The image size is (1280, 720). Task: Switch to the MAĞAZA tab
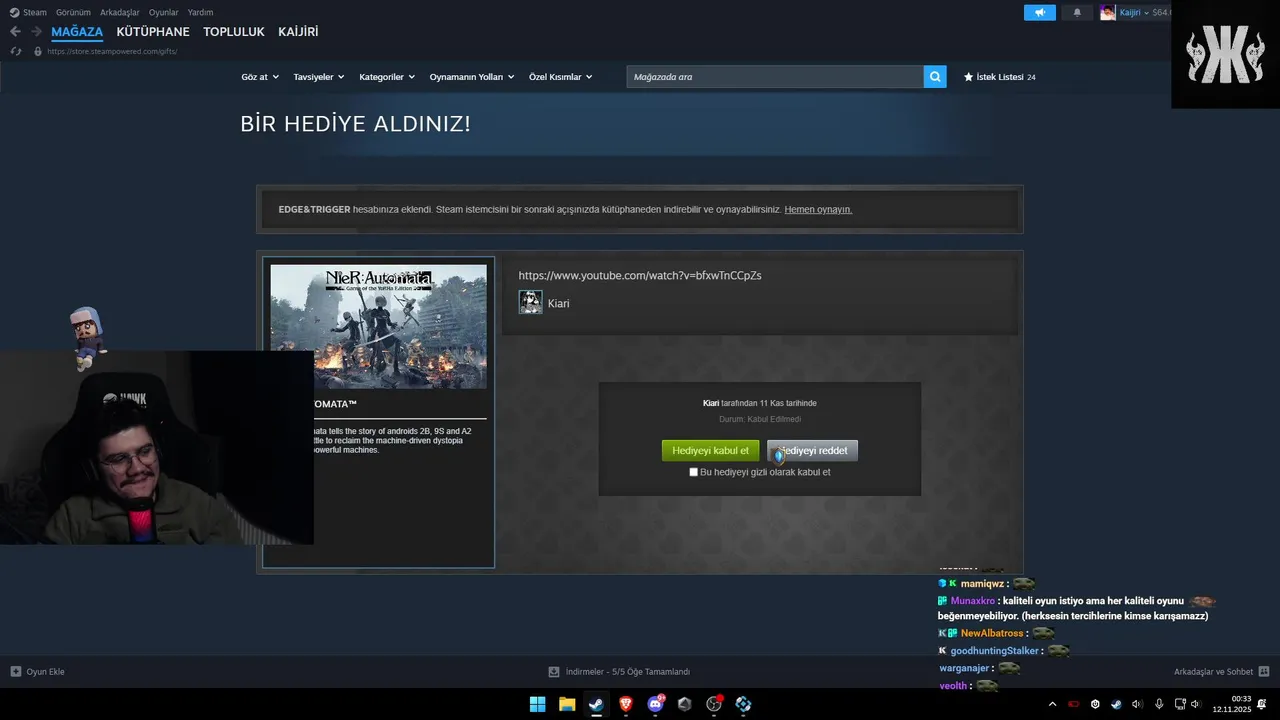pyautogui.click(x=77, y=32)
